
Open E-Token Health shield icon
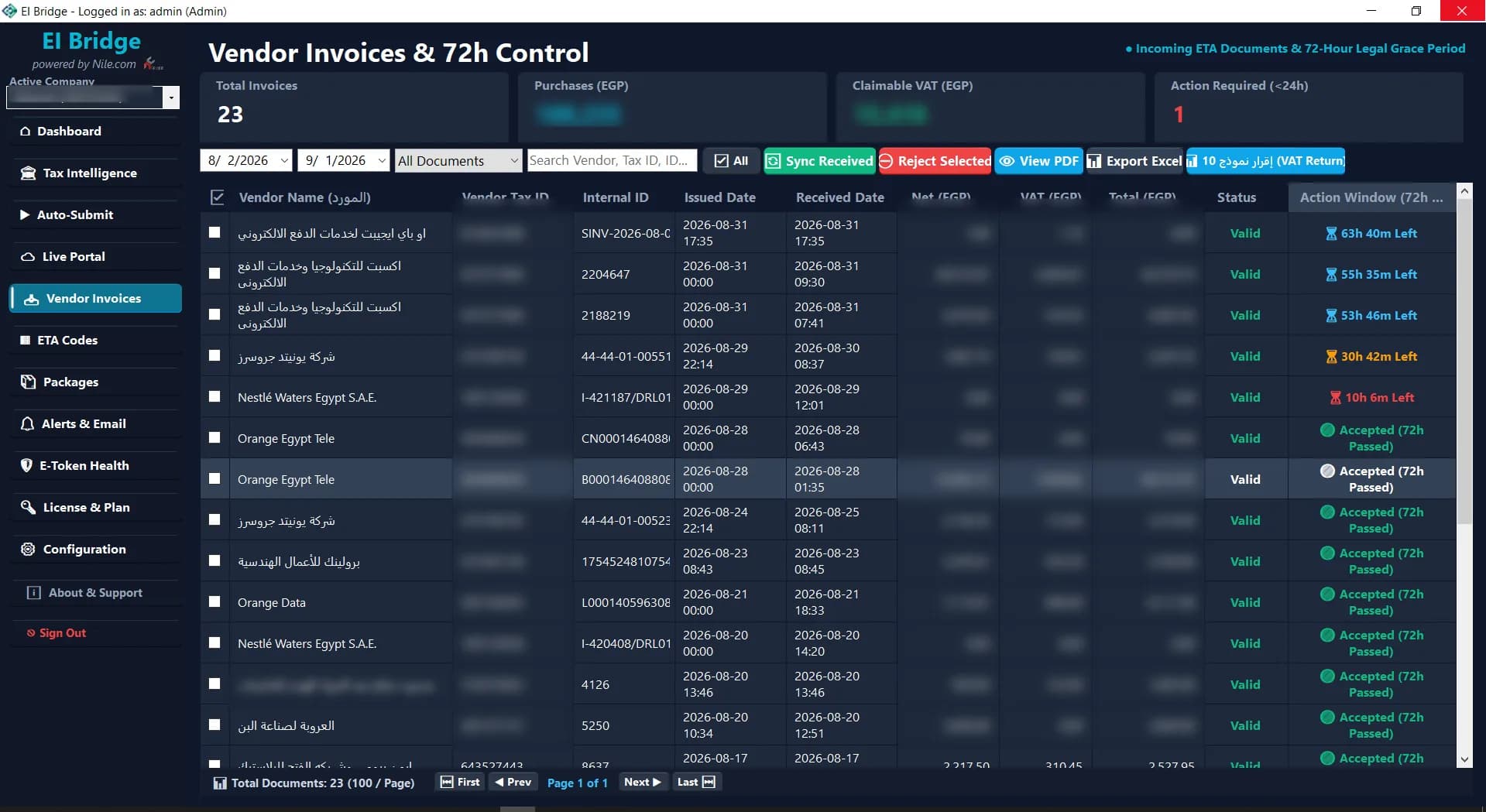tap(26, 466)
